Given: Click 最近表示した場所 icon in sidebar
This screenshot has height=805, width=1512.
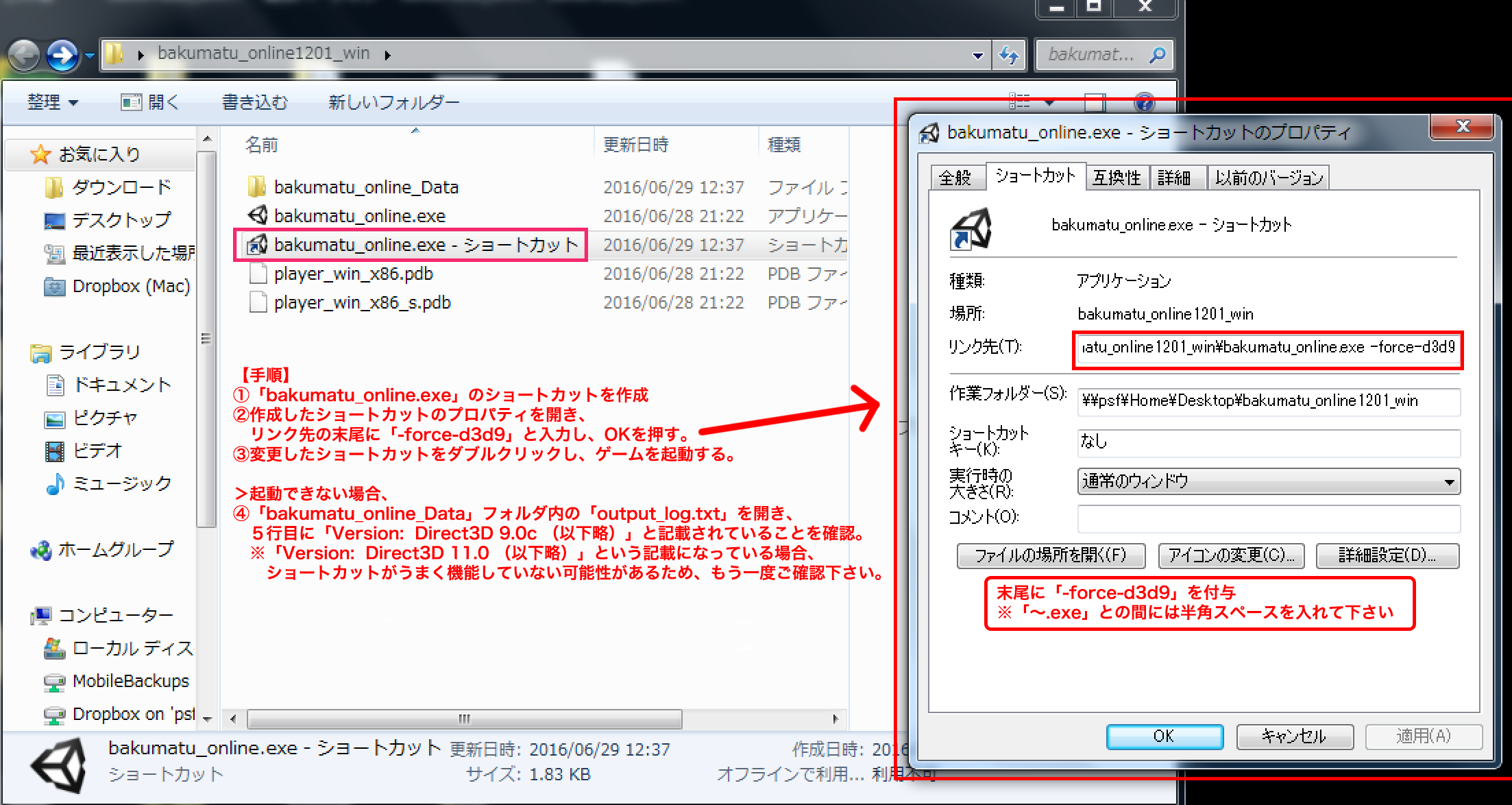Looking at the screenshot, I should pyautogui.click(x=54, y=254).
